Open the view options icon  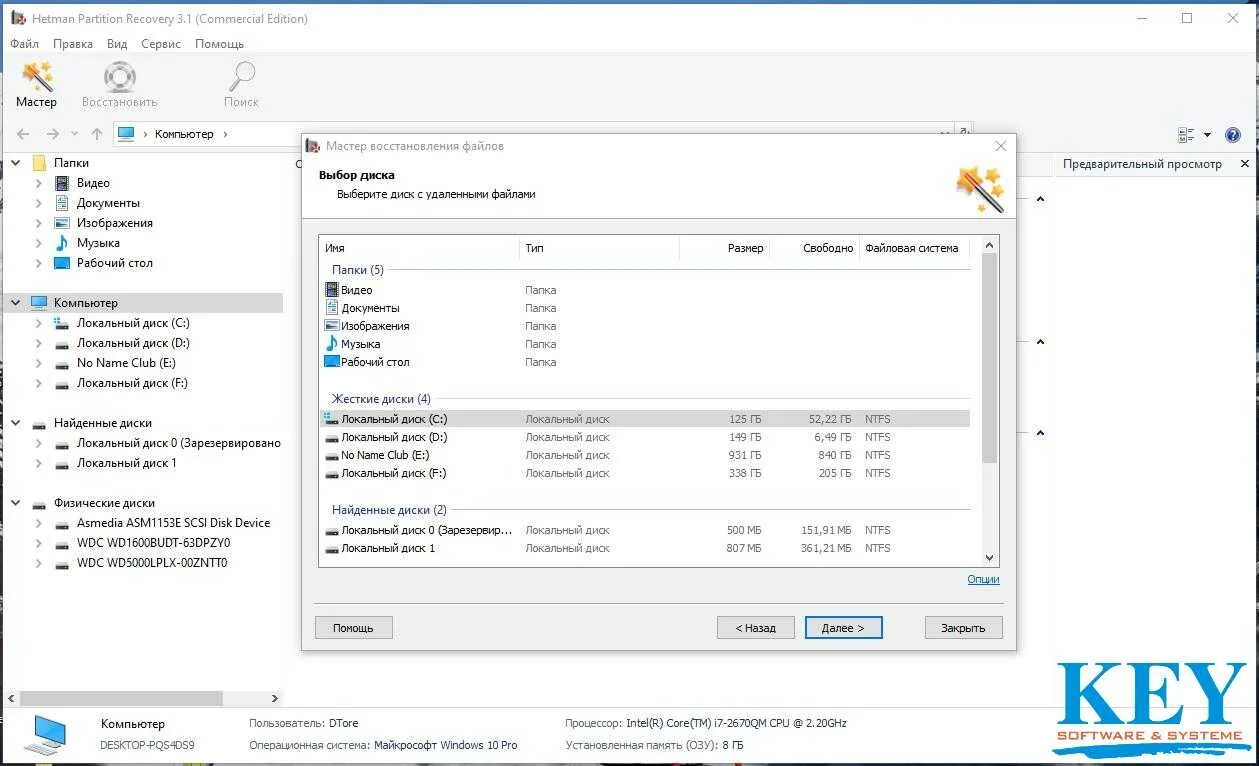click(x=1186, y=135)
